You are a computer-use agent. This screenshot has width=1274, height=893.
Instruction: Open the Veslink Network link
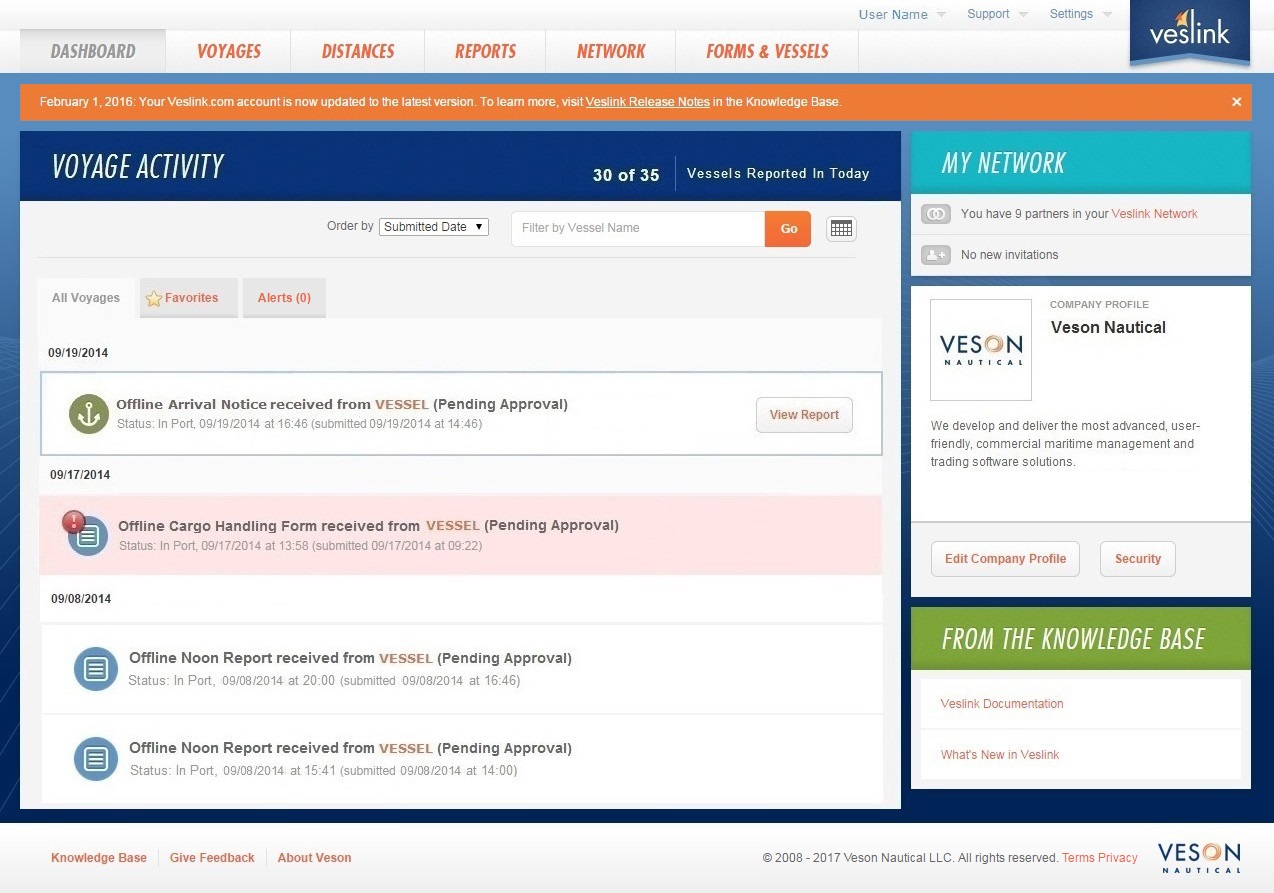[1154, 214]
